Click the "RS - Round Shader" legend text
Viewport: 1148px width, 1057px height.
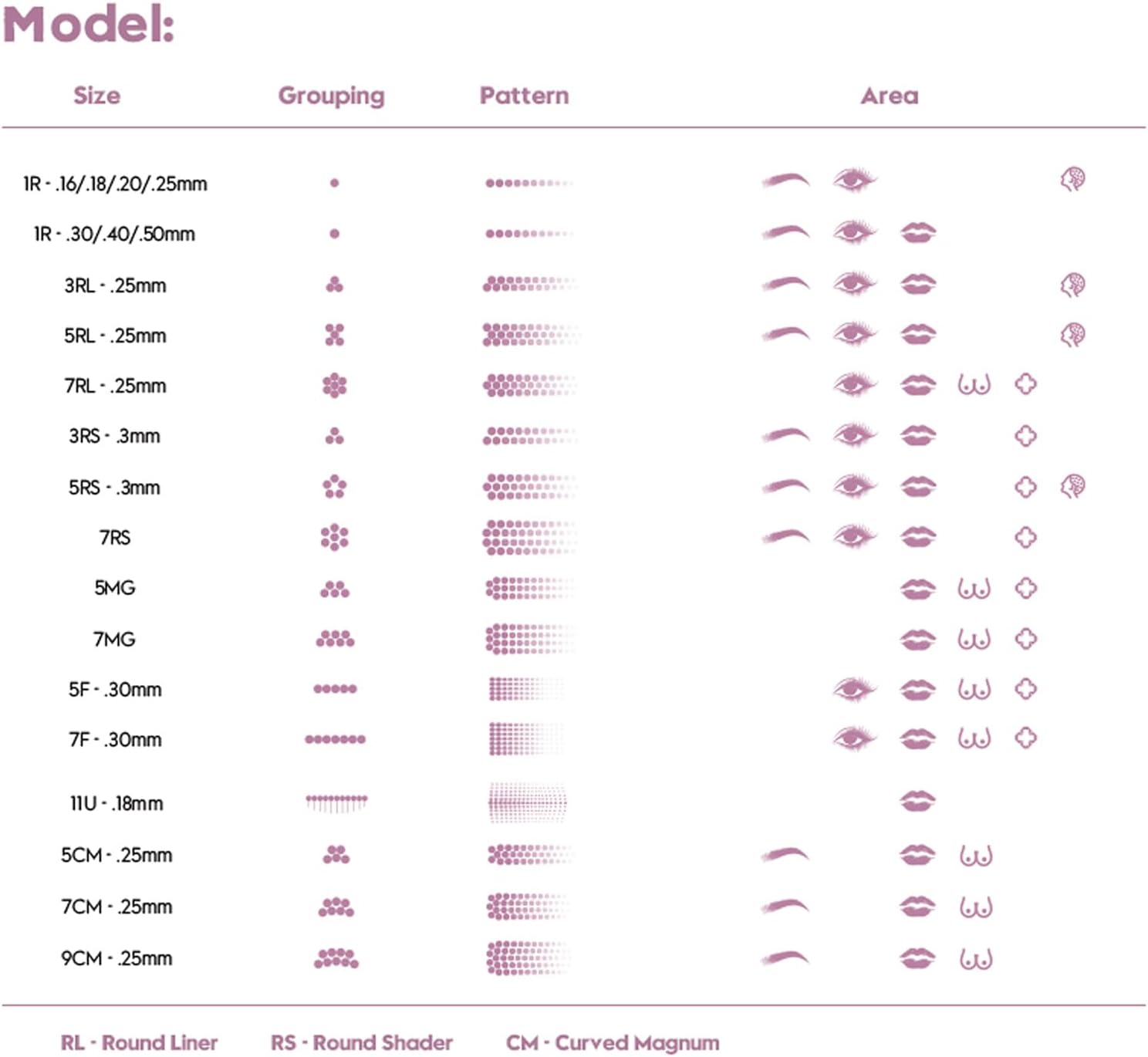click(x=361, y=1042)
